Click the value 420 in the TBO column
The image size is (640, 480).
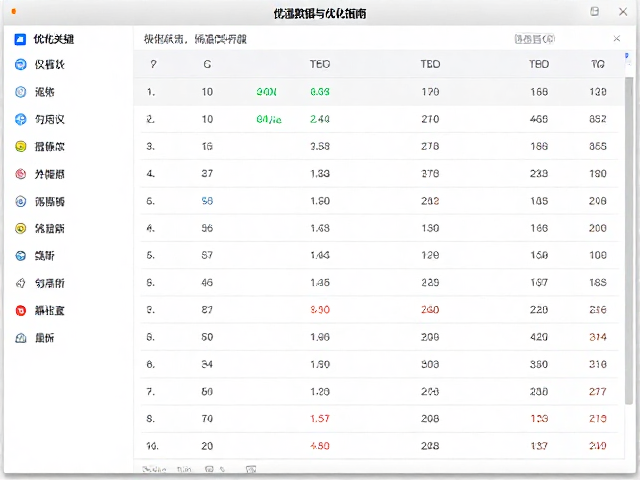[x=539, y=337]
